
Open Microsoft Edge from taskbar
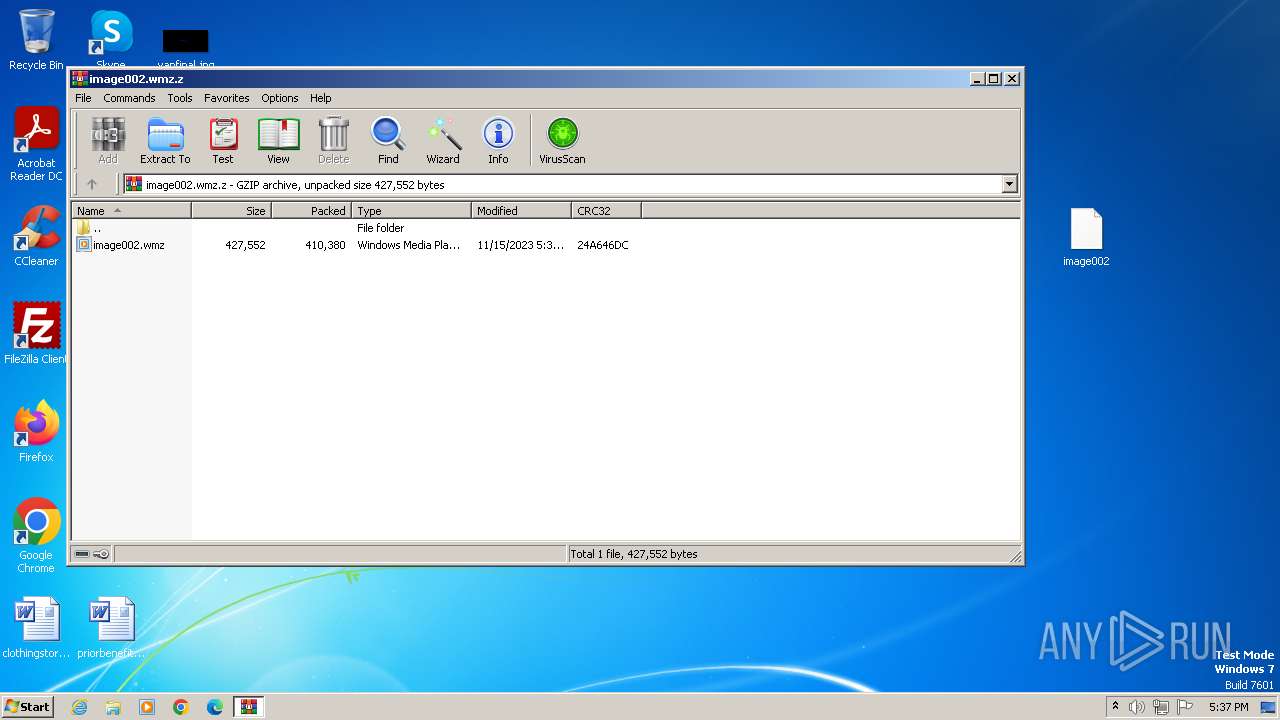pyautogui.click(x=215, y=707)
